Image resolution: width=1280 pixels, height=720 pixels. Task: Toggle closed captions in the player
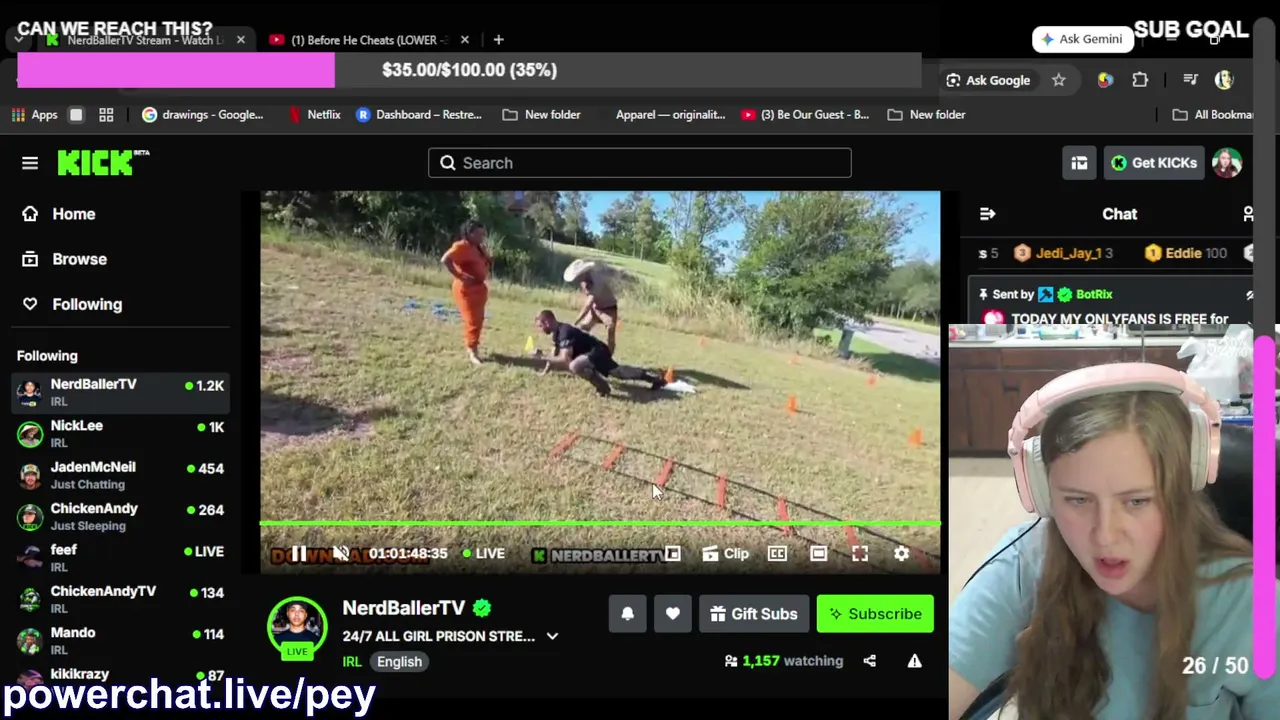777,553
